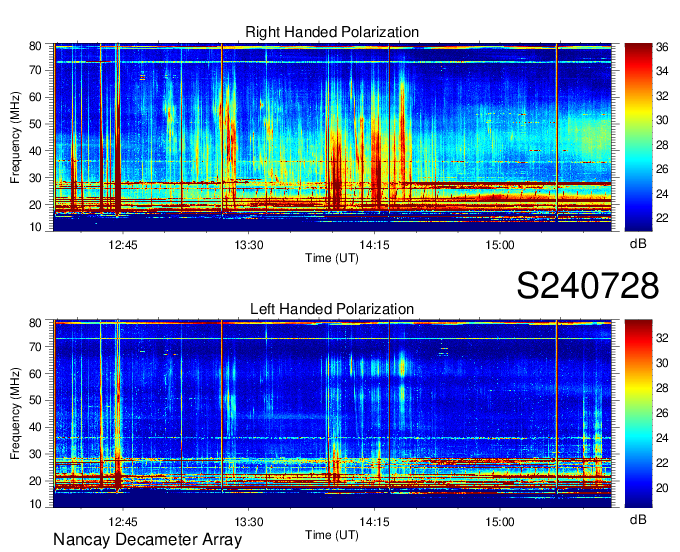The image size is (680, 552).
Task: Click the 22 value on upper colorbar
Action: point(662,218)
